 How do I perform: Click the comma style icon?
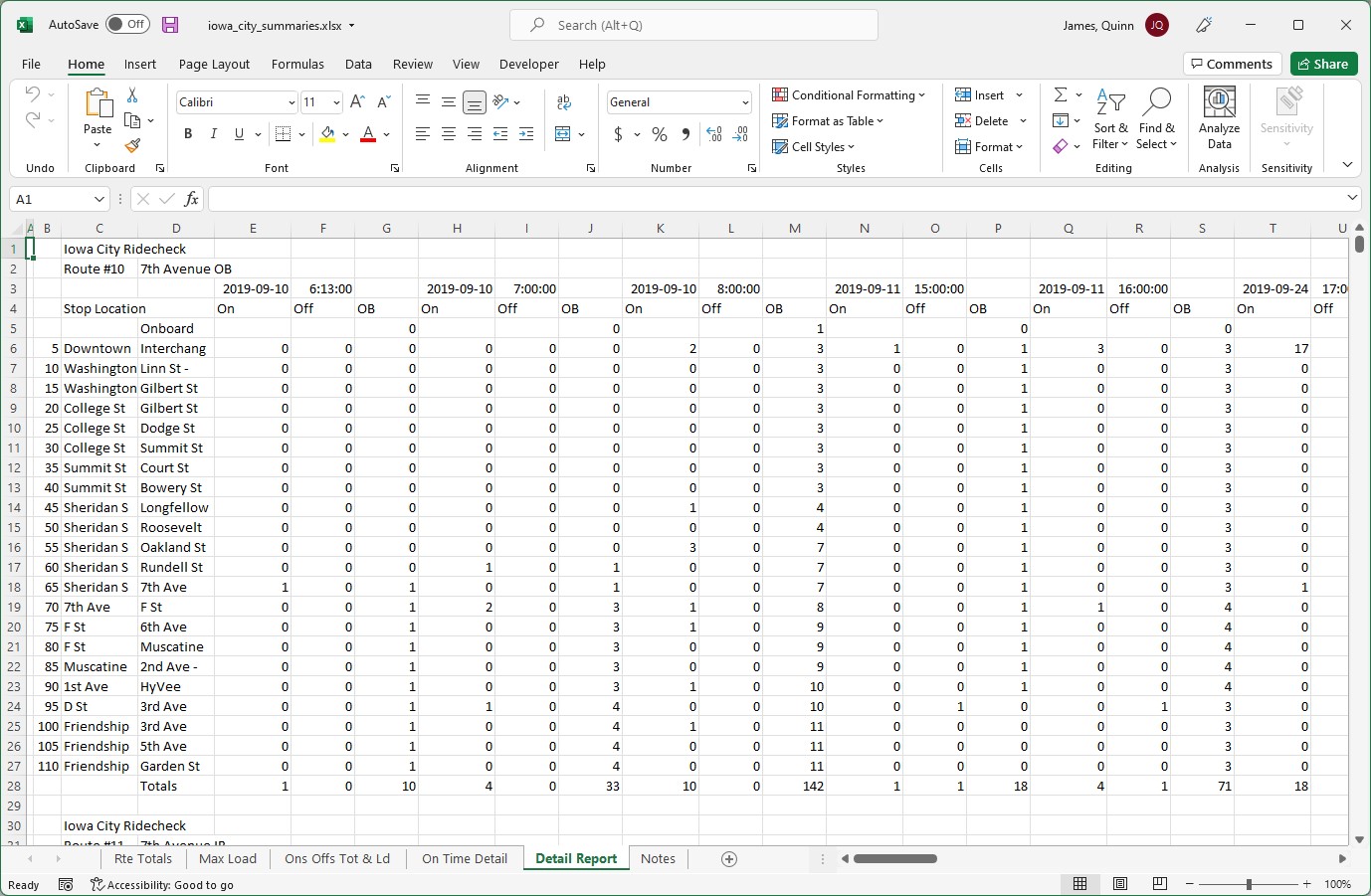(x=685, y=133)
